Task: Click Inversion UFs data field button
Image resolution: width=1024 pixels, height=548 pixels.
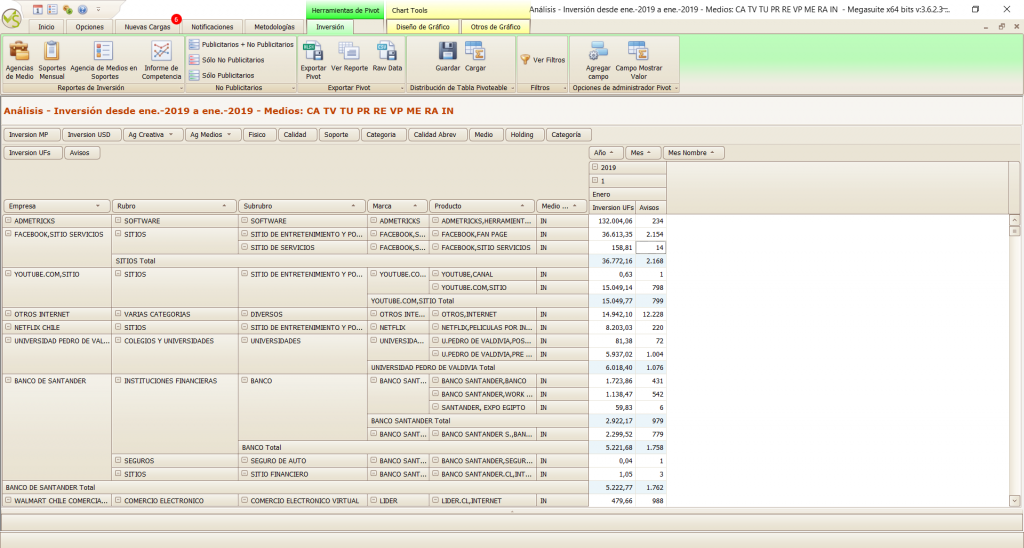Action: (33, 153)
